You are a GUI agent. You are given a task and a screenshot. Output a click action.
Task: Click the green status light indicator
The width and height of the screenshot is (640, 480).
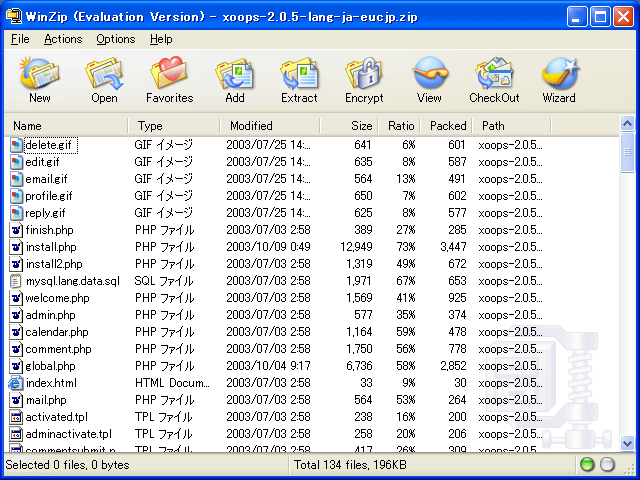587,464
